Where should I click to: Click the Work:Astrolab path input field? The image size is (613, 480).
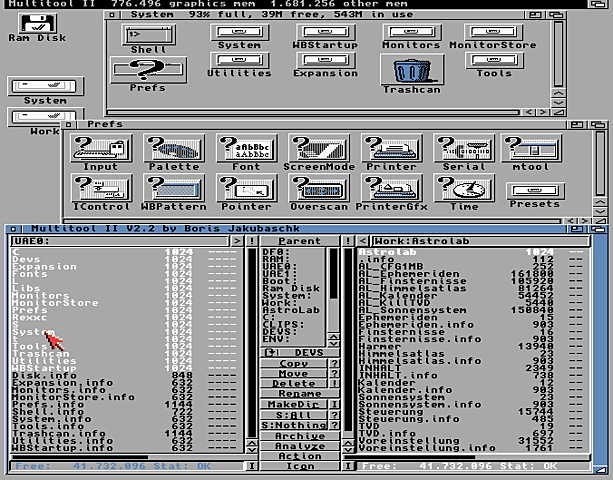pos(480,241)
